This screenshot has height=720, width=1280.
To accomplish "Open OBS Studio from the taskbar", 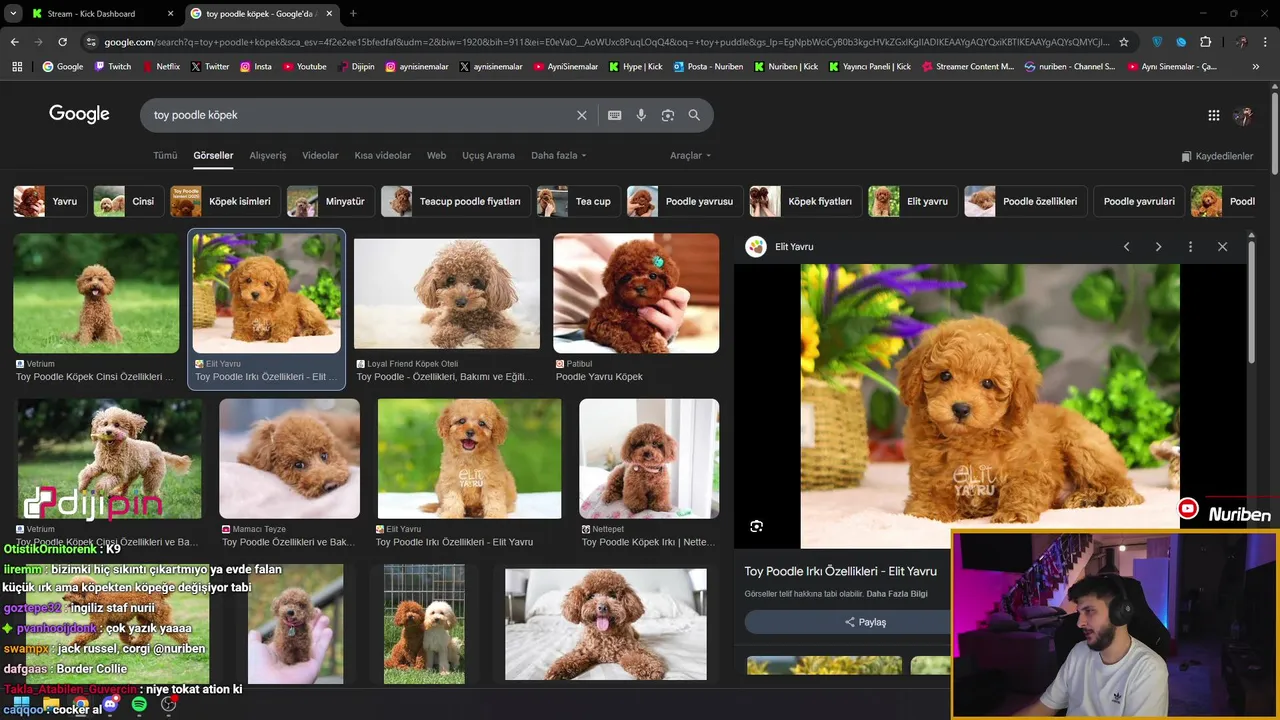I will [169, 705].
